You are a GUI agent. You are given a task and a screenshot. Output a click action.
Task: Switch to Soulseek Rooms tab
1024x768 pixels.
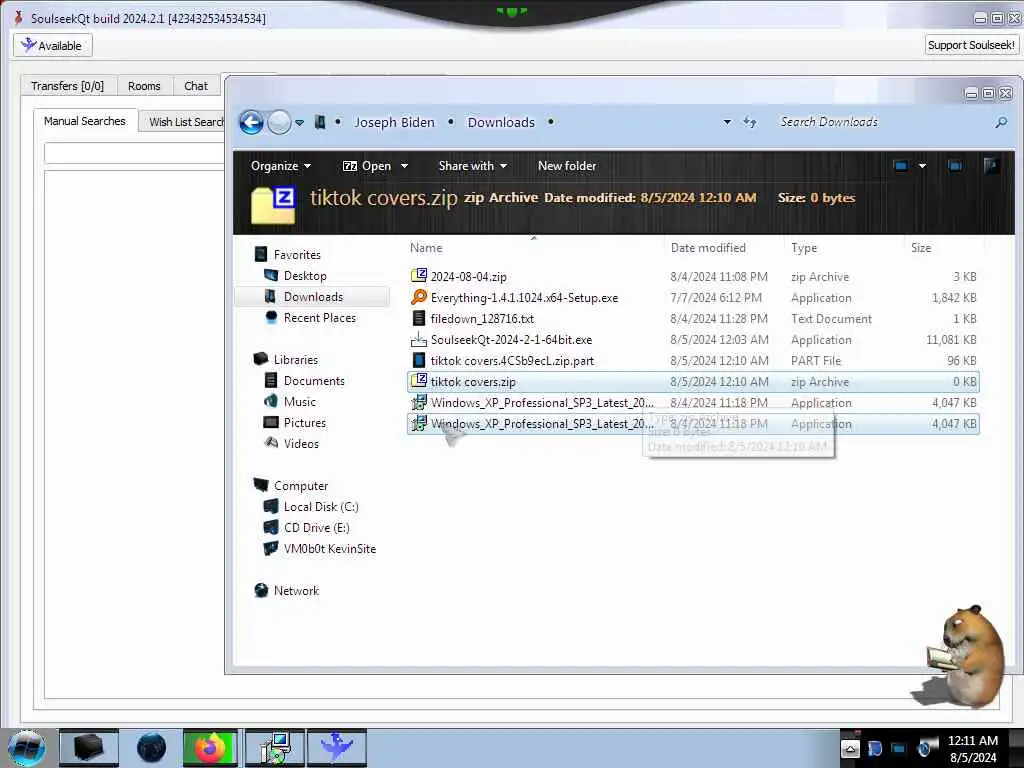[144, 86]
